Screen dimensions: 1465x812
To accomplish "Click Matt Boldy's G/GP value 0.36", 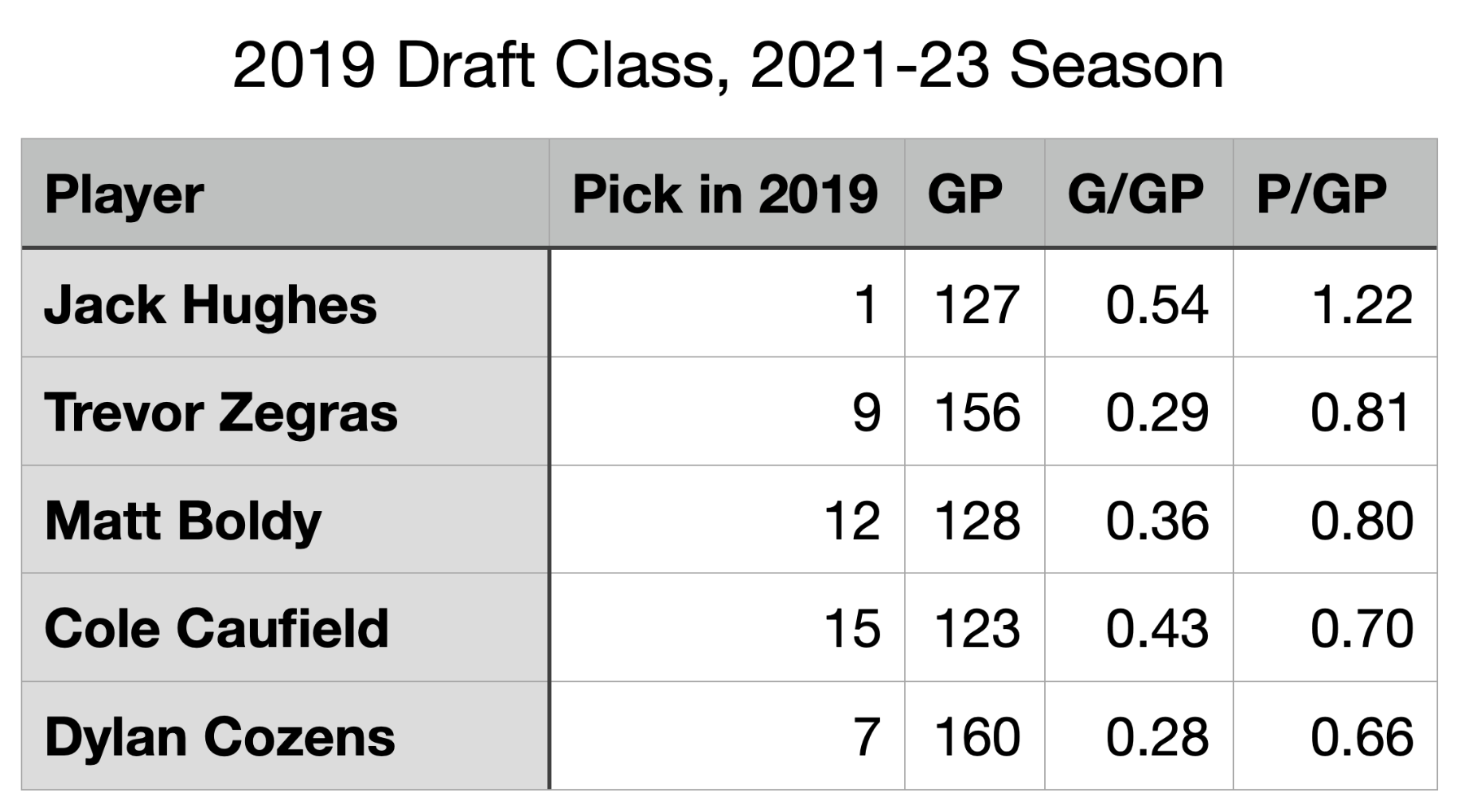I will (x=1157, y=521).
